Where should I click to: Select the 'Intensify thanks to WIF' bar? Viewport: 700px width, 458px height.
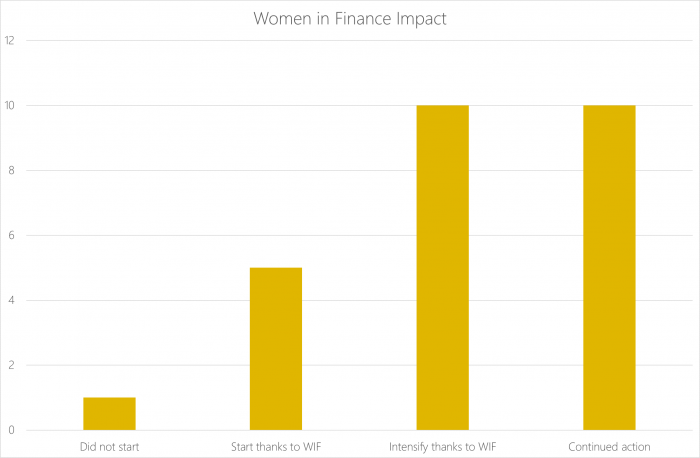pos(442,267)
